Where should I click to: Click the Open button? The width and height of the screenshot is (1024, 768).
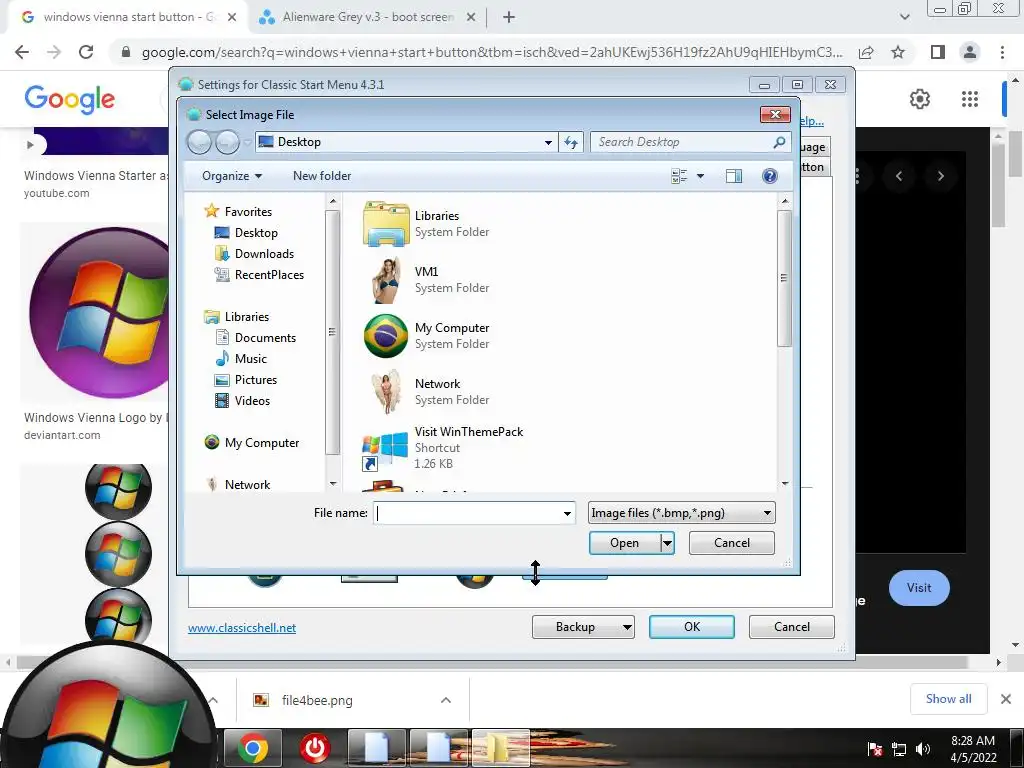tap(624, 543)
